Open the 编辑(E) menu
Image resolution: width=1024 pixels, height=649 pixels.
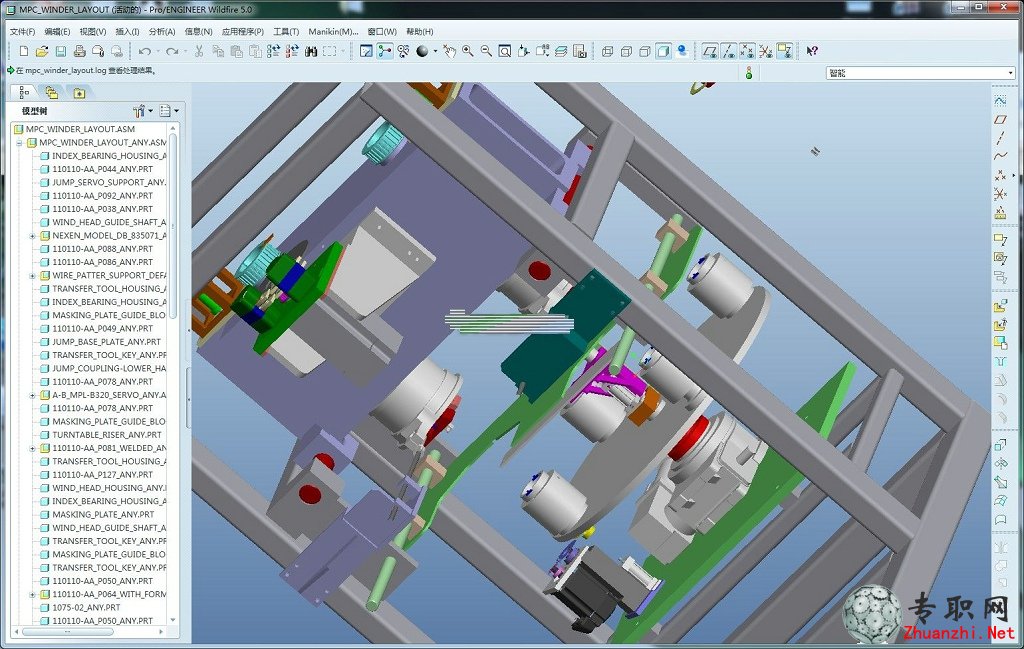click(57, 31)
